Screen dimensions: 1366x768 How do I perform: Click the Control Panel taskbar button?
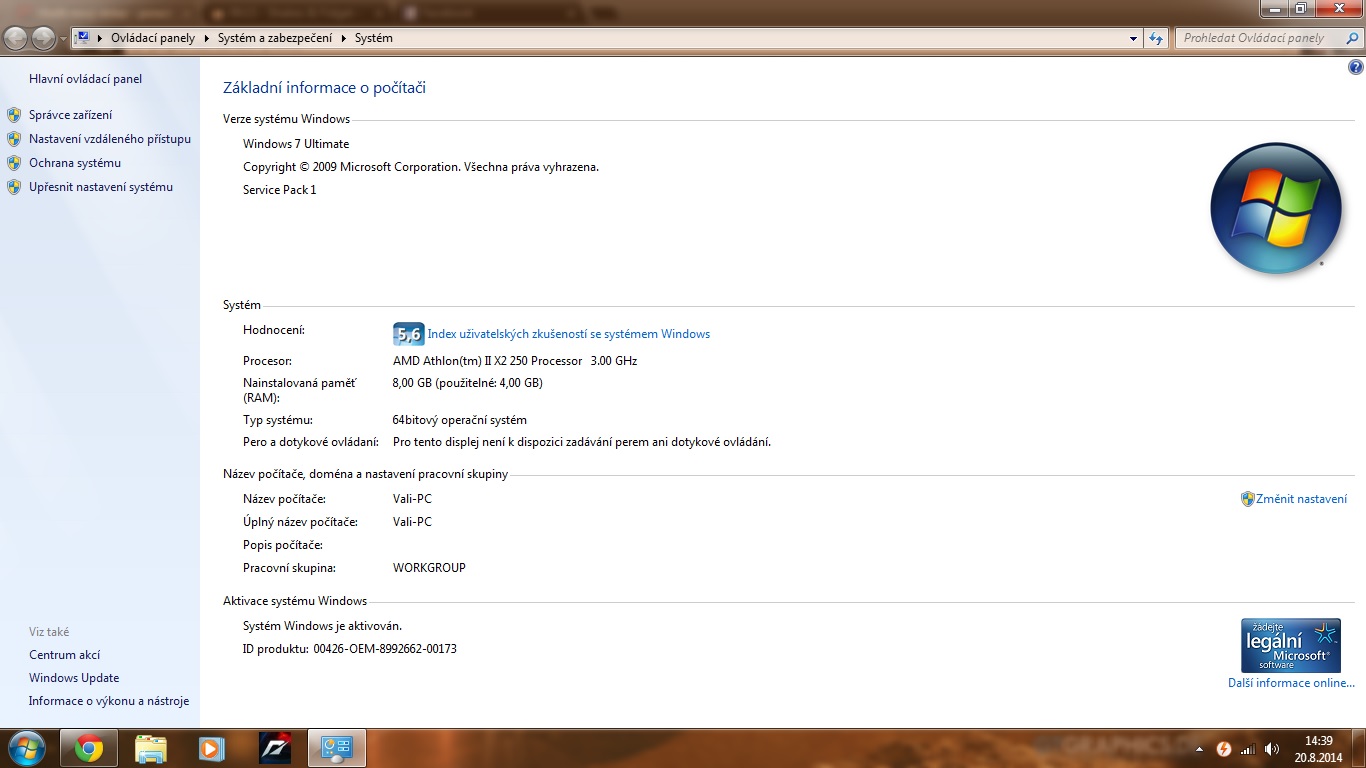pos(337,748)
